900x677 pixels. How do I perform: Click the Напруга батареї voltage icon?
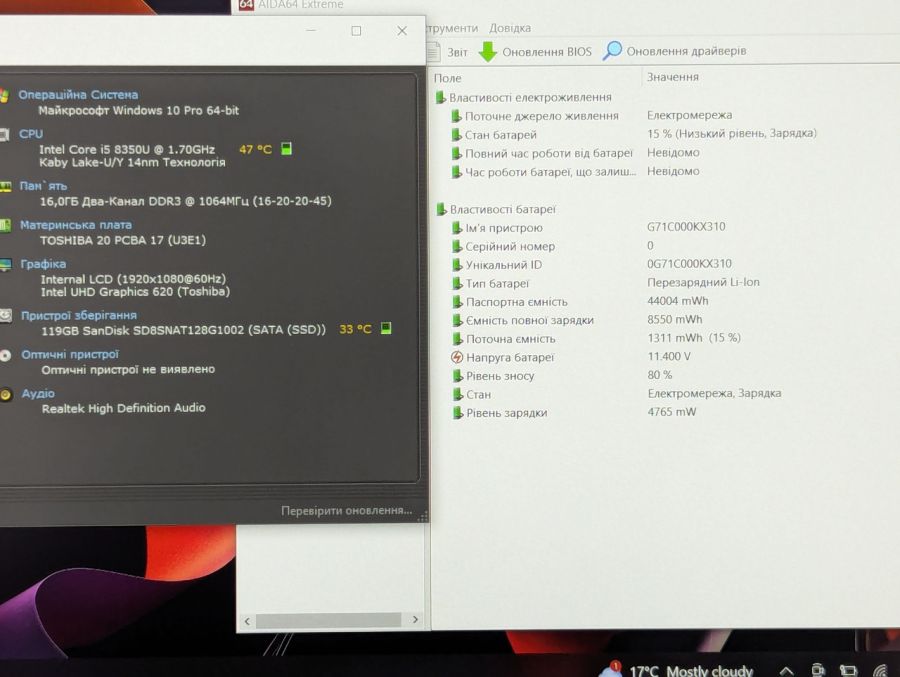click(x=457, y=357)
